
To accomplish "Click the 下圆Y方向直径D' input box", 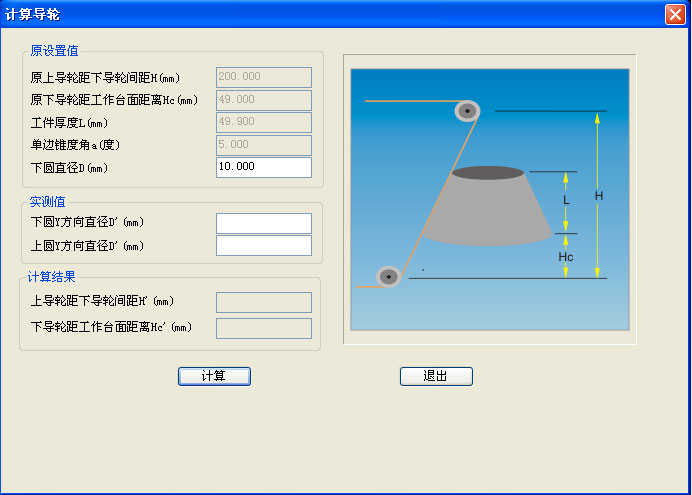I will pos(263,223).
